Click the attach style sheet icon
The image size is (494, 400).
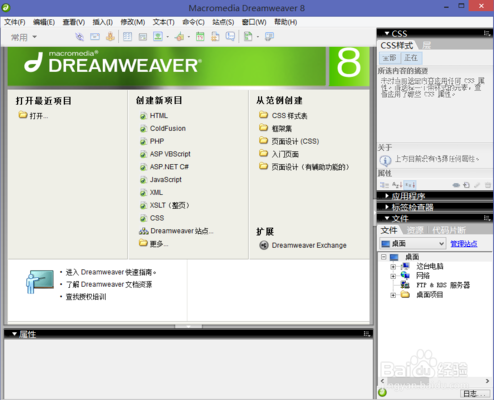[456, 185]
